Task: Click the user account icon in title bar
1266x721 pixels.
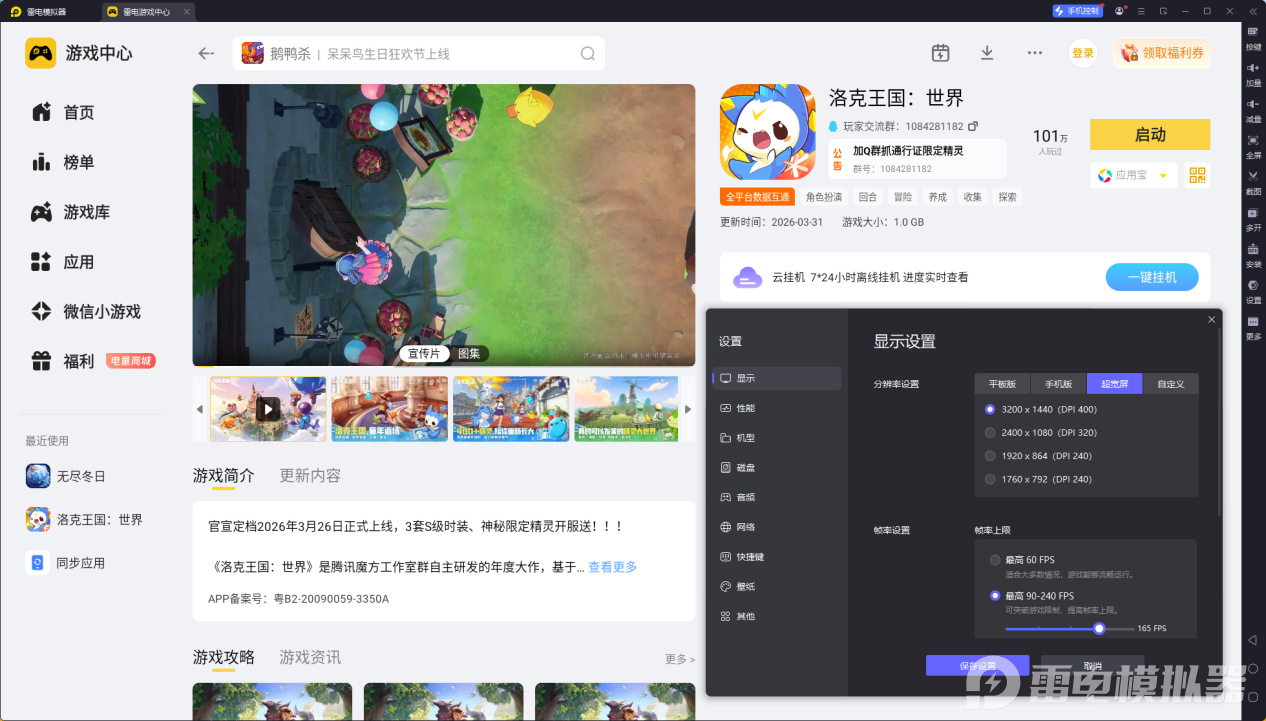Action: point(1120,10)
